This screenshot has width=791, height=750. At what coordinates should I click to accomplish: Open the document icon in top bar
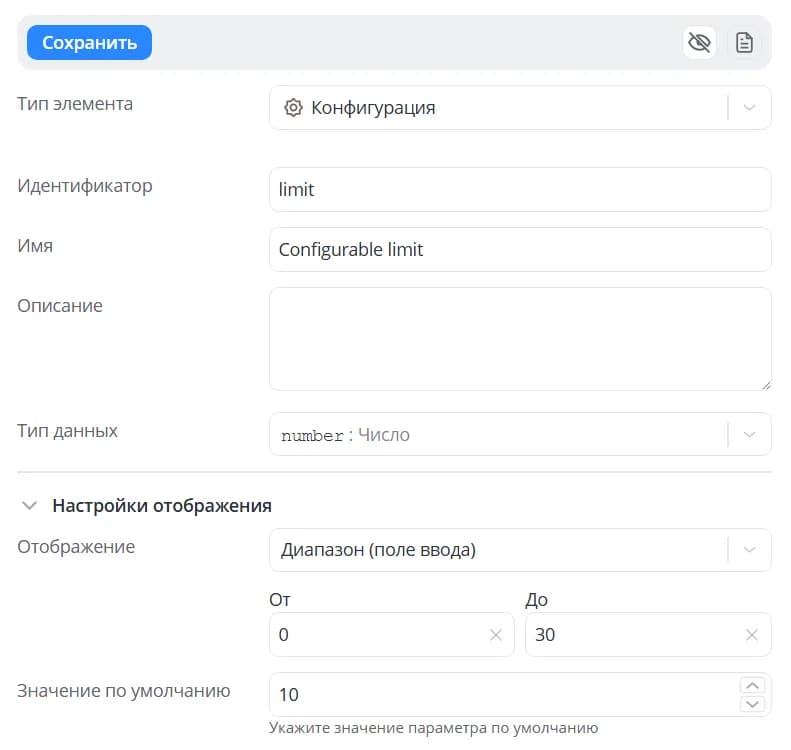(744, 42)
